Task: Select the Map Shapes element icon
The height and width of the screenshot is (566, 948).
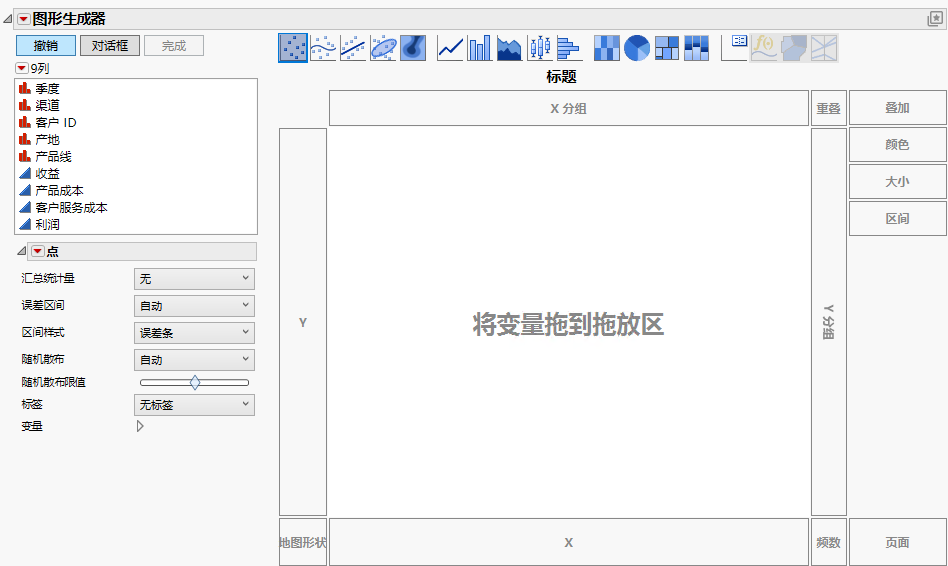Action: (x=794, y=48)
